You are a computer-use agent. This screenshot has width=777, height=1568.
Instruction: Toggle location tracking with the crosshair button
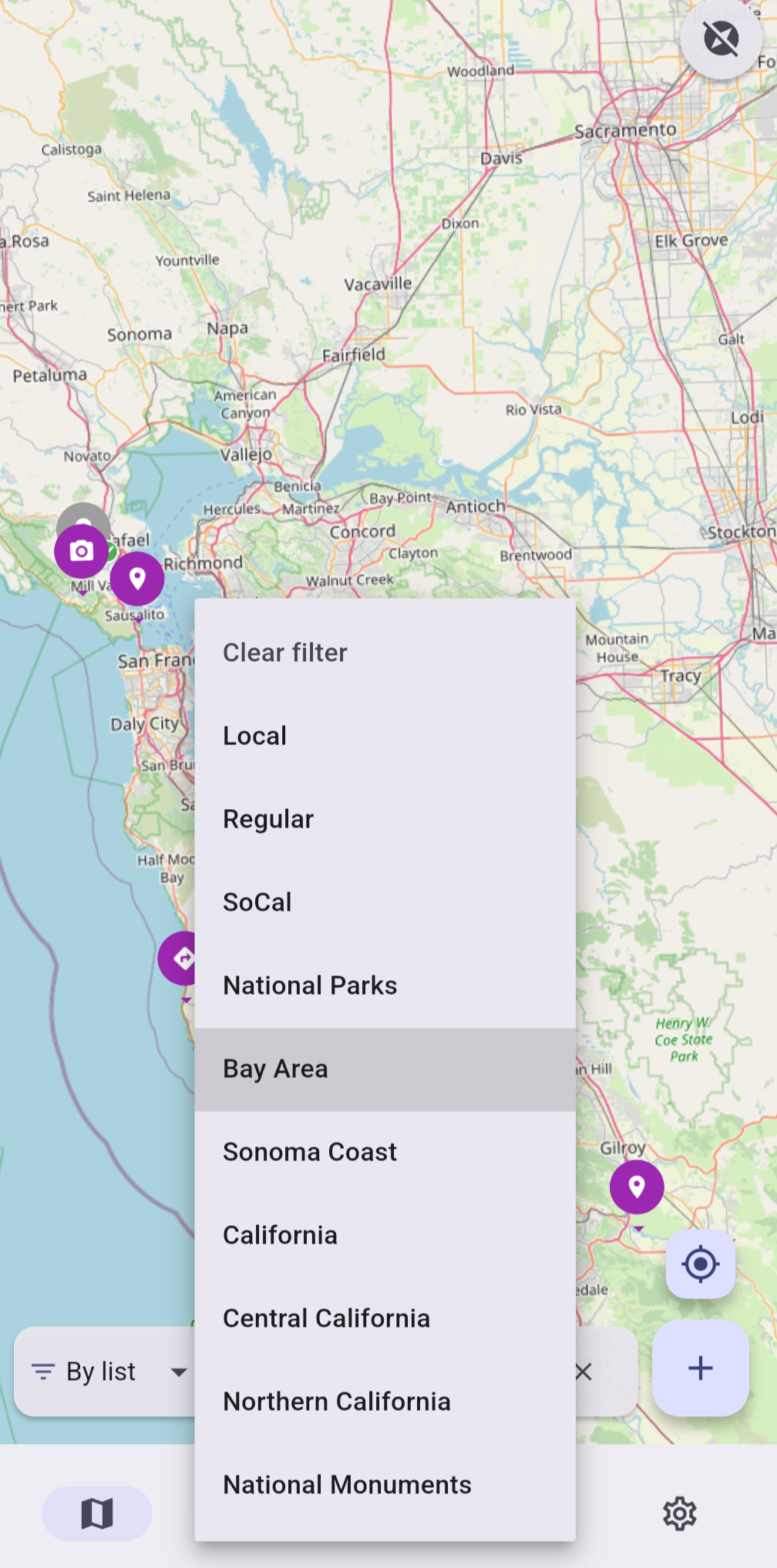point(700,1262)
